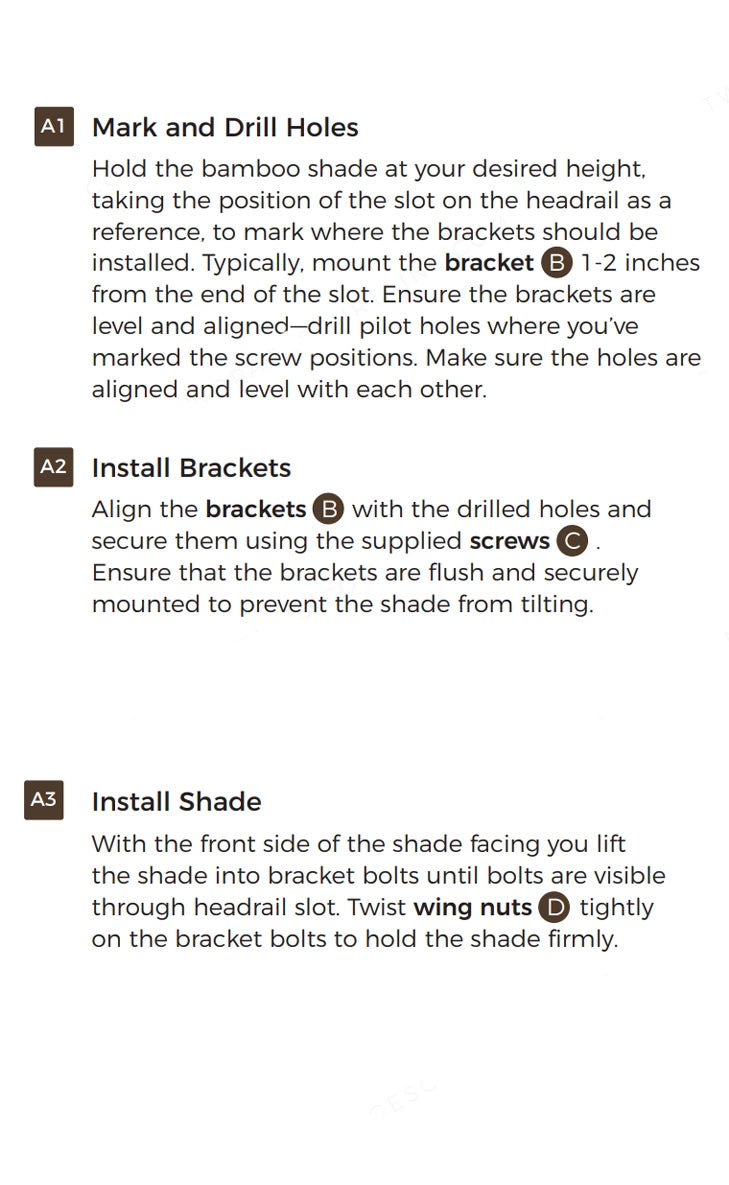Click the bold word 'brackets' in step A2
Viewport: 729px width, 1185px height.
click(x=255, y=509)
